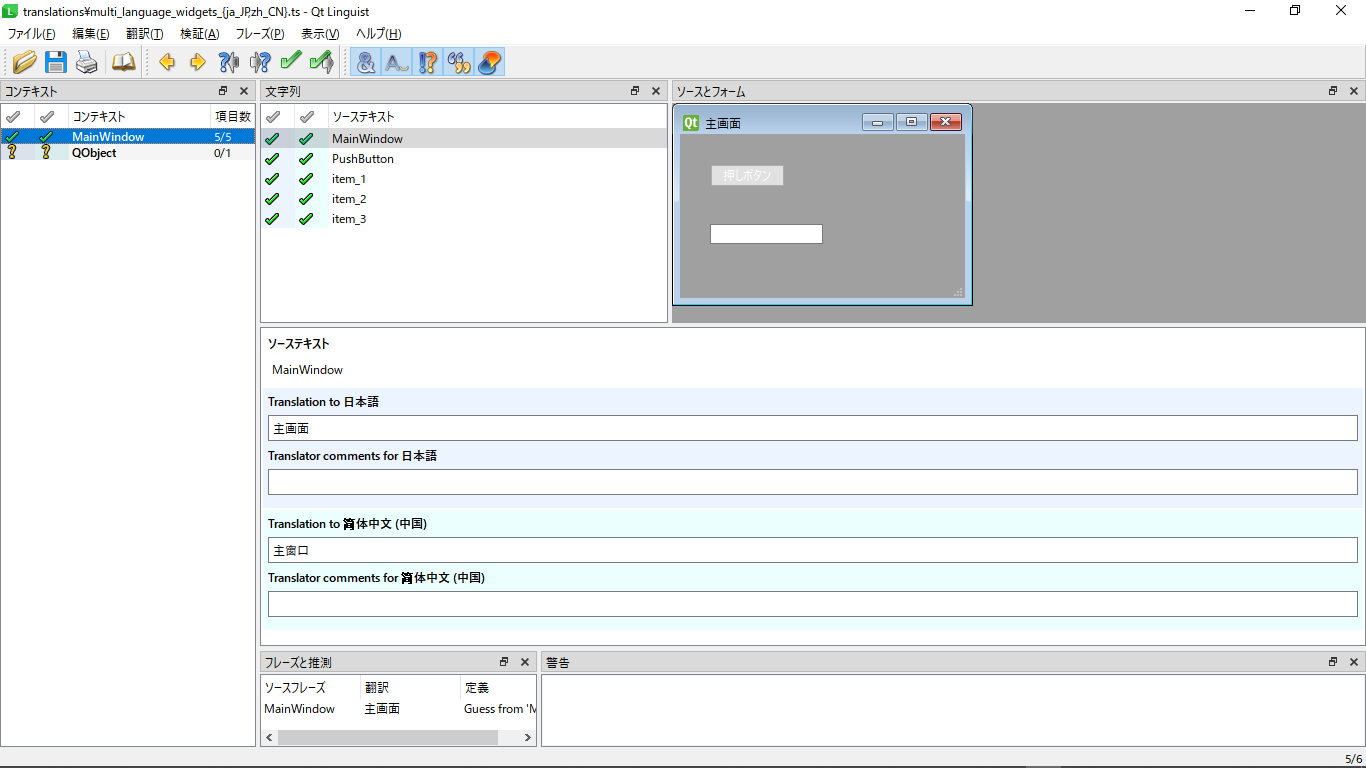The width and height of the screenshot is (1366, 768).
Task: Jump to the next unfinished item
Action: 260,62
